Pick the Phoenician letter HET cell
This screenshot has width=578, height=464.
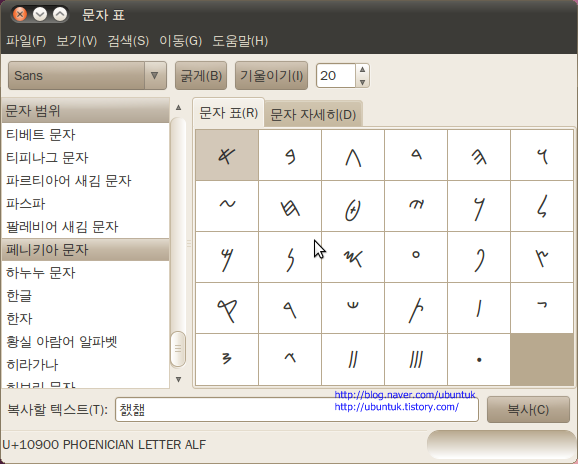point(290,206)
